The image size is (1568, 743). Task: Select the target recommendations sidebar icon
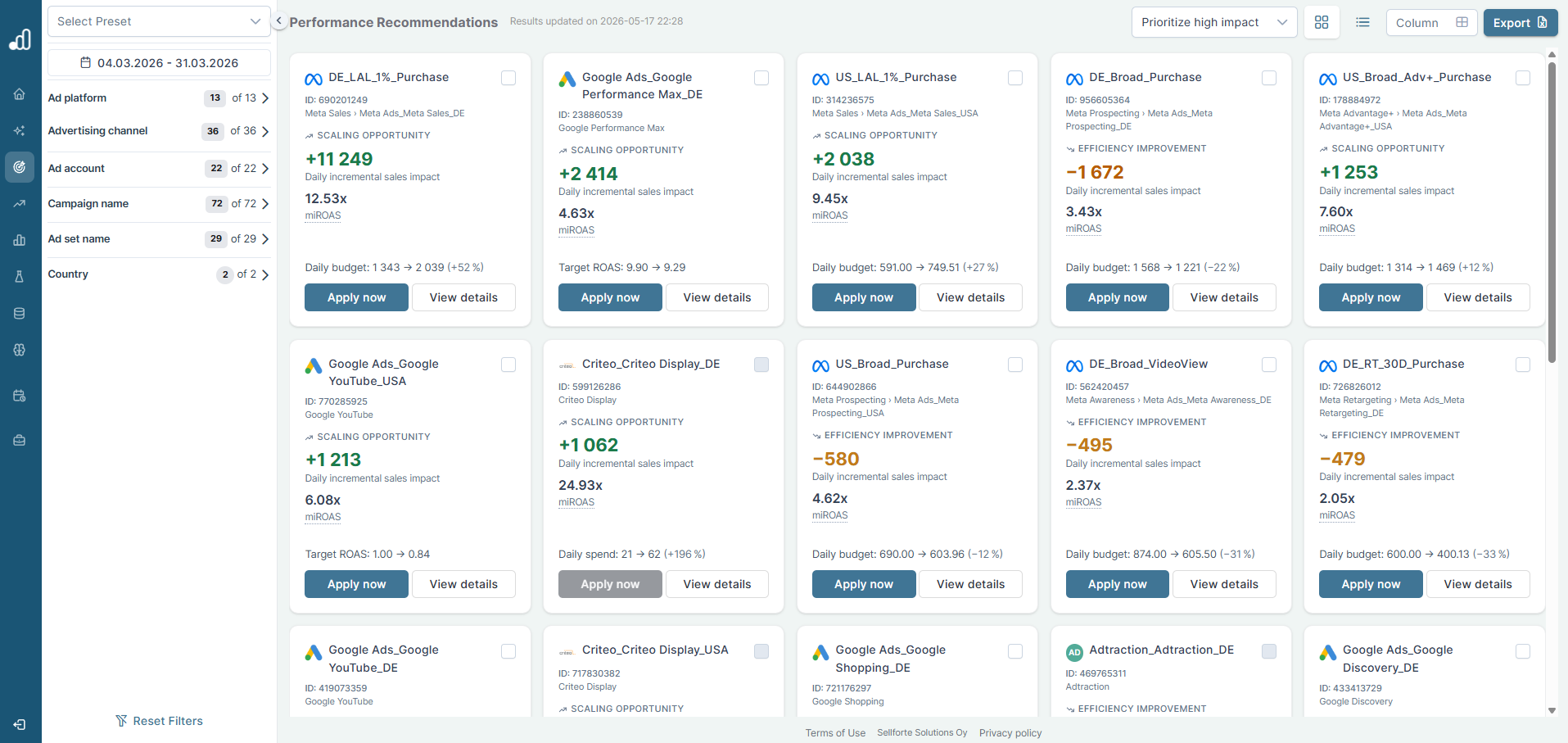pyautogui.click(x=20, y=167)
